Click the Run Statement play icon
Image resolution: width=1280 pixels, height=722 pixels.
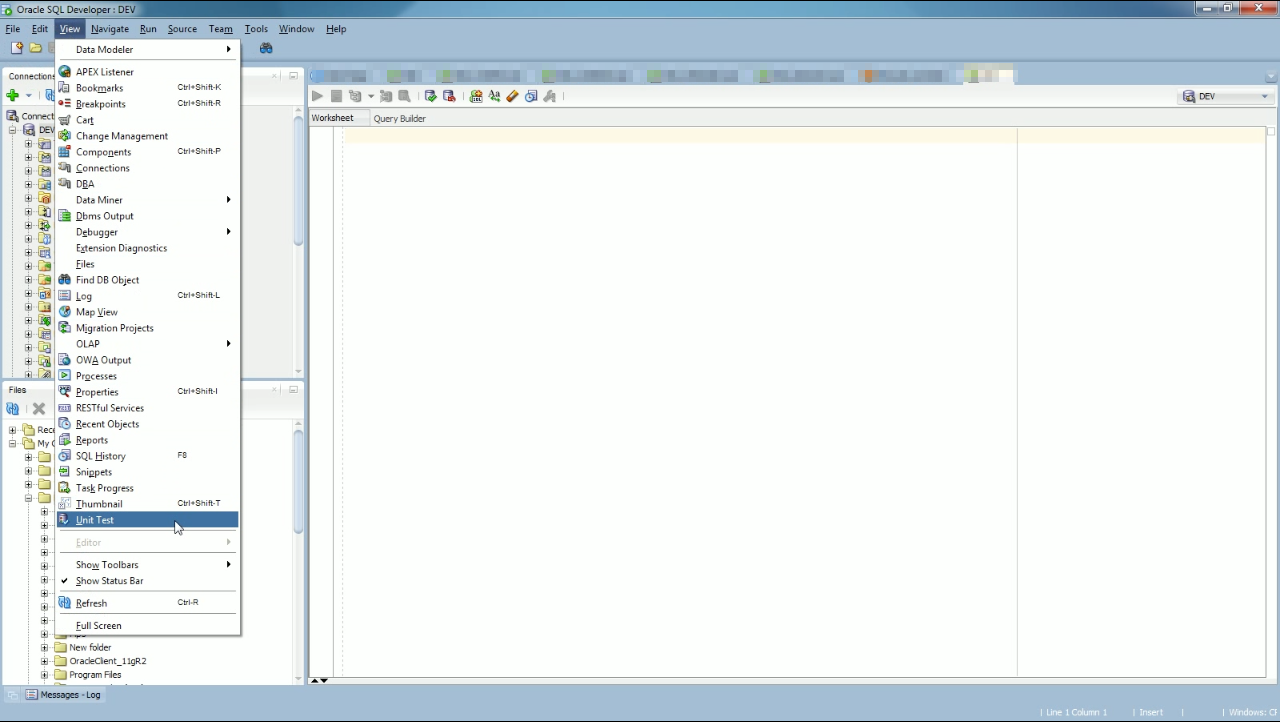click(317, 96)
